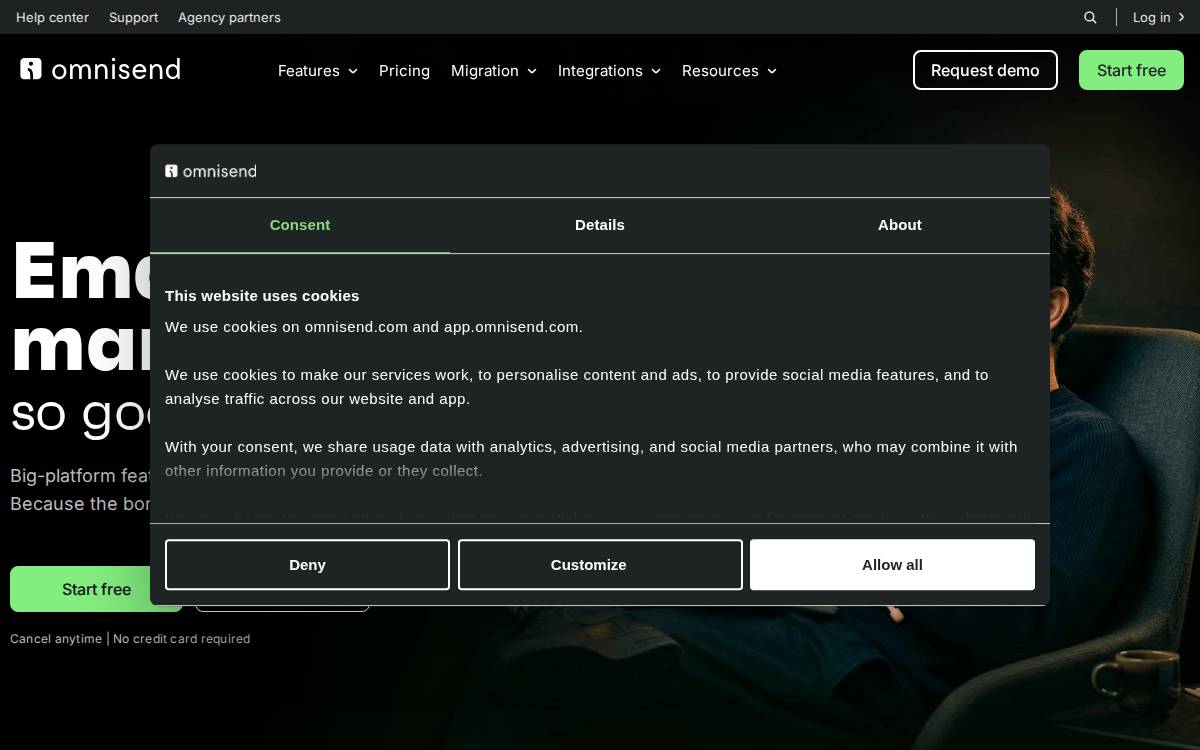Open the Pricing page
This screenshot has height=750, width=1200.
coord(404,71)
